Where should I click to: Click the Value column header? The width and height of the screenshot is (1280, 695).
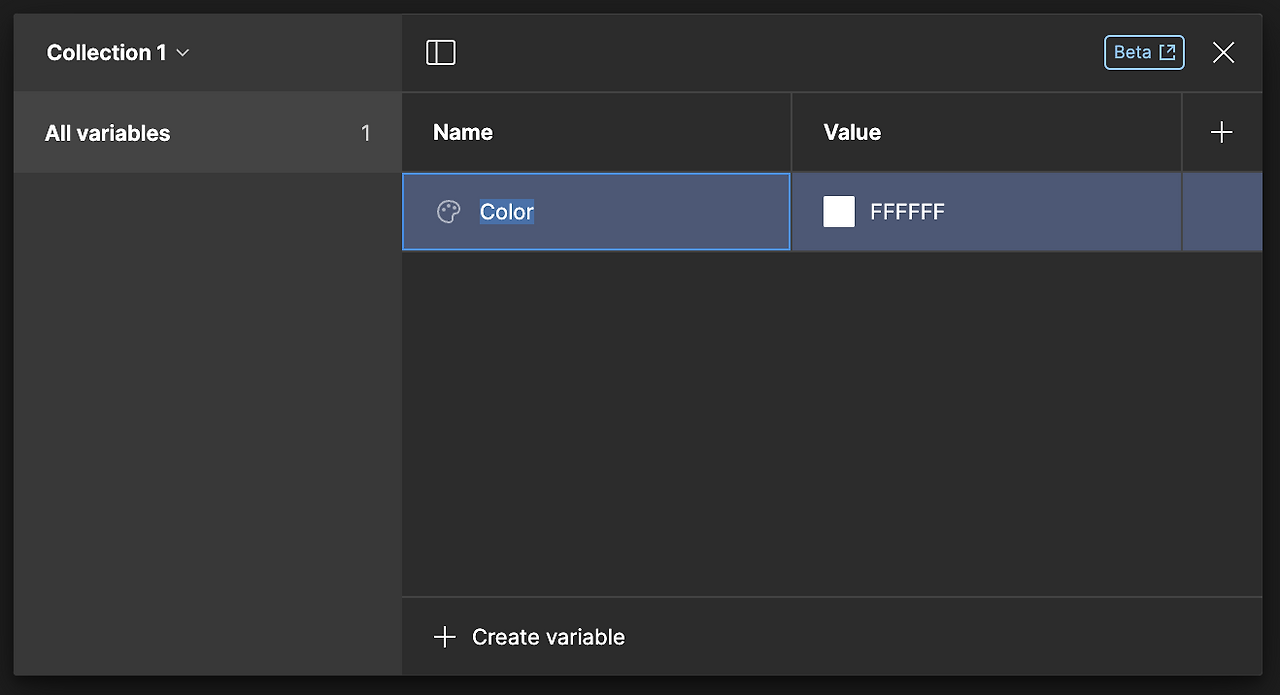coord(852,132)
